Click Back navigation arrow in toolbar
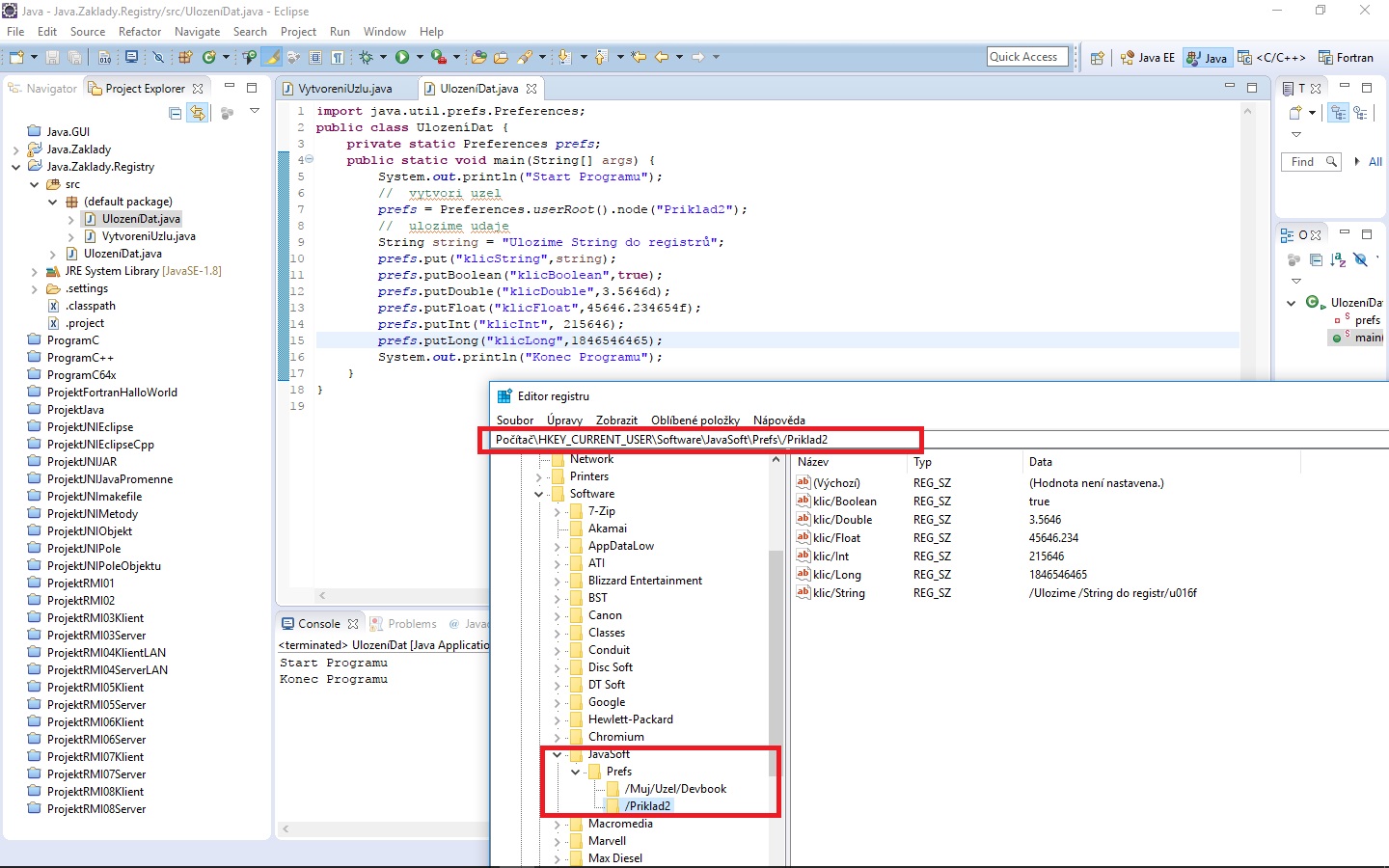Viewport: 1389px width, 868px height. pos(661,58)
